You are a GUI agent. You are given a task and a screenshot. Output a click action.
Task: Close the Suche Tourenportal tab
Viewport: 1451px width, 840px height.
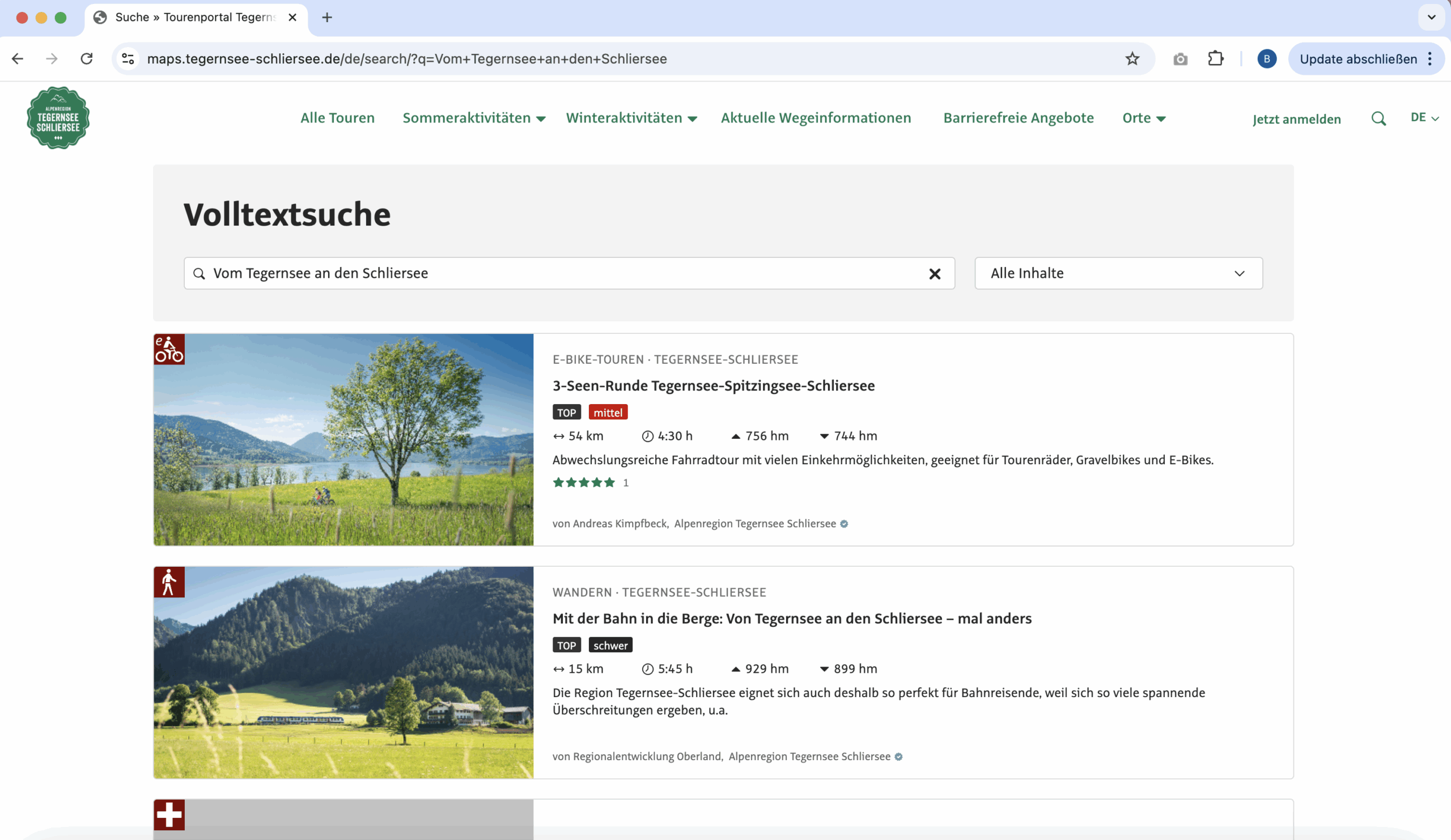292,17
